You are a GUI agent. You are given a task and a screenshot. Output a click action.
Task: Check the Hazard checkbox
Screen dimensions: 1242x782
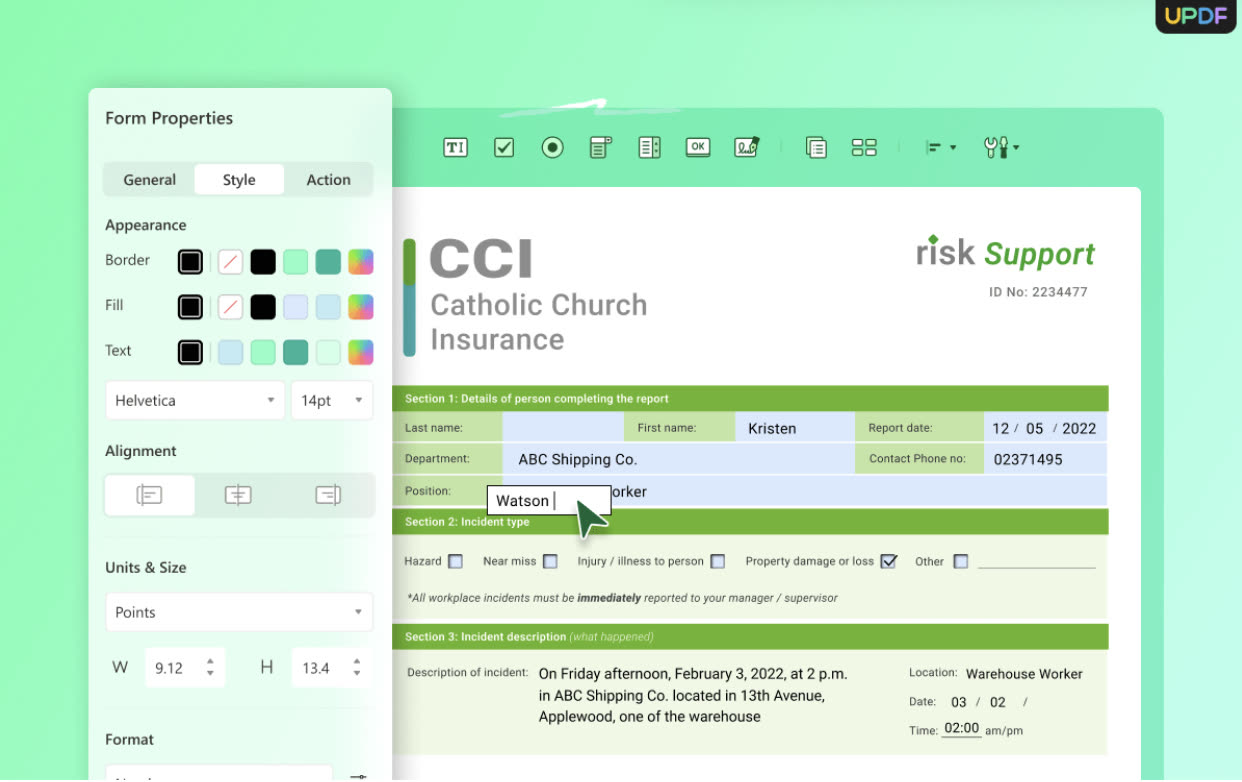coord(456,561)
